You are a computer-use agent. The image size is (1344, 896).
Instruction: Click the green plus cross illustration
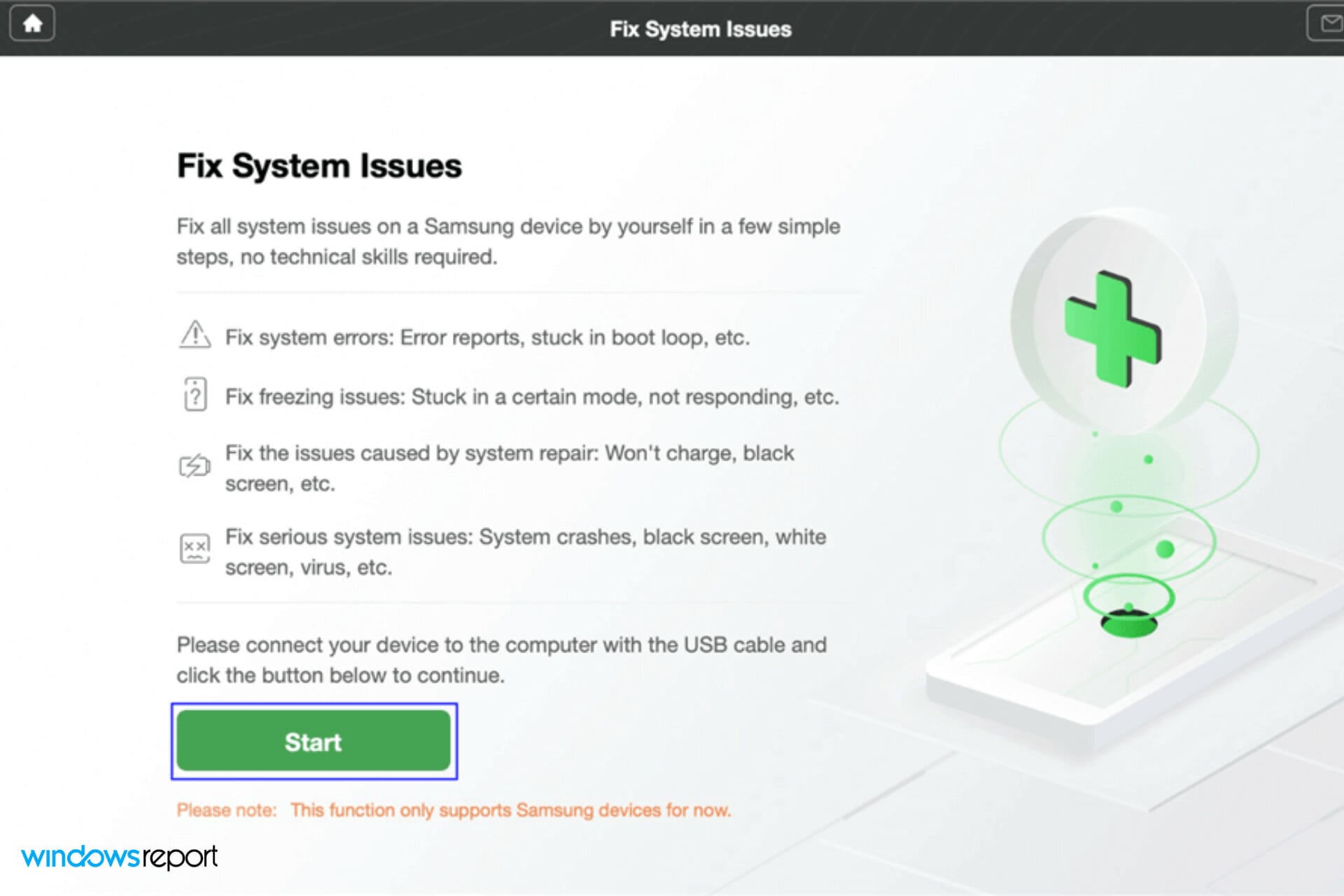click(x=1113, y=329)
